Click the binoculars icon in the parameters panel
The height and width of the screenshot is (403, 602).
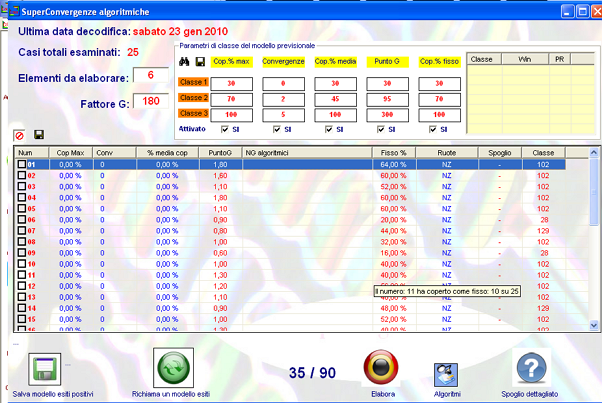click(x=185, y=62)
